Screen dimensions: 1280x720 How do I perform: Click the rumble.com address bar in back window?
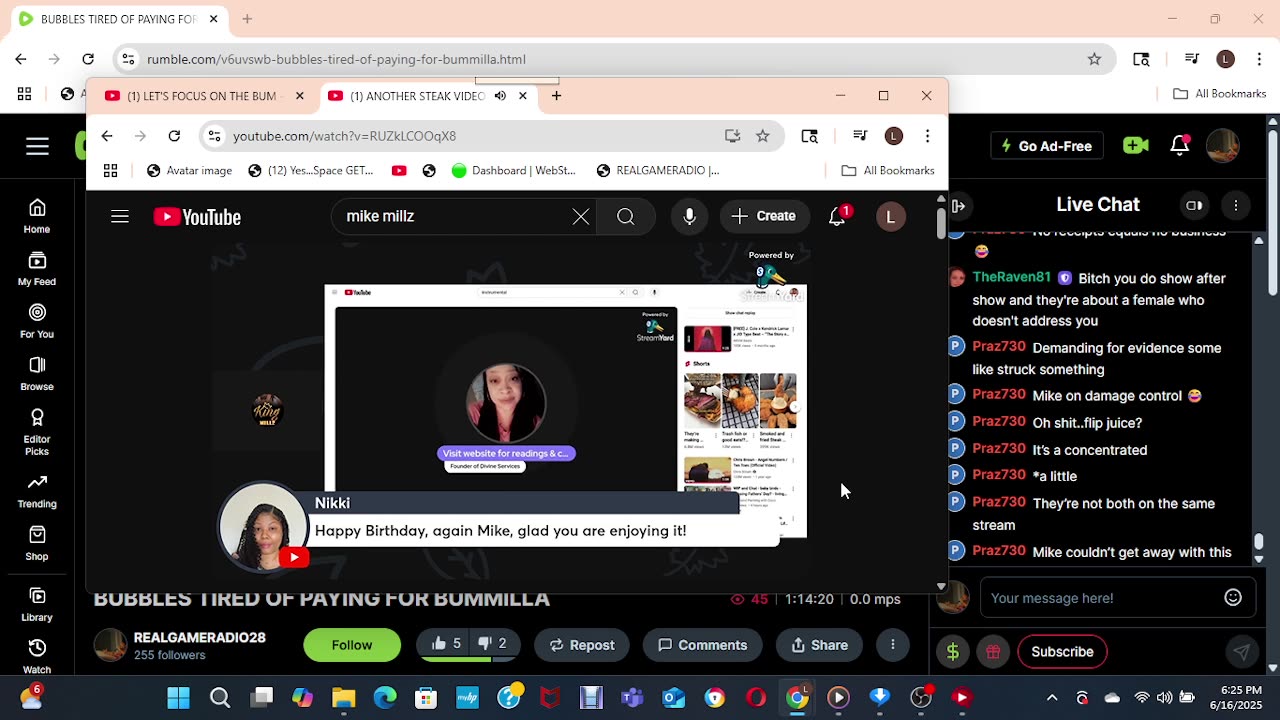[600, 59]
